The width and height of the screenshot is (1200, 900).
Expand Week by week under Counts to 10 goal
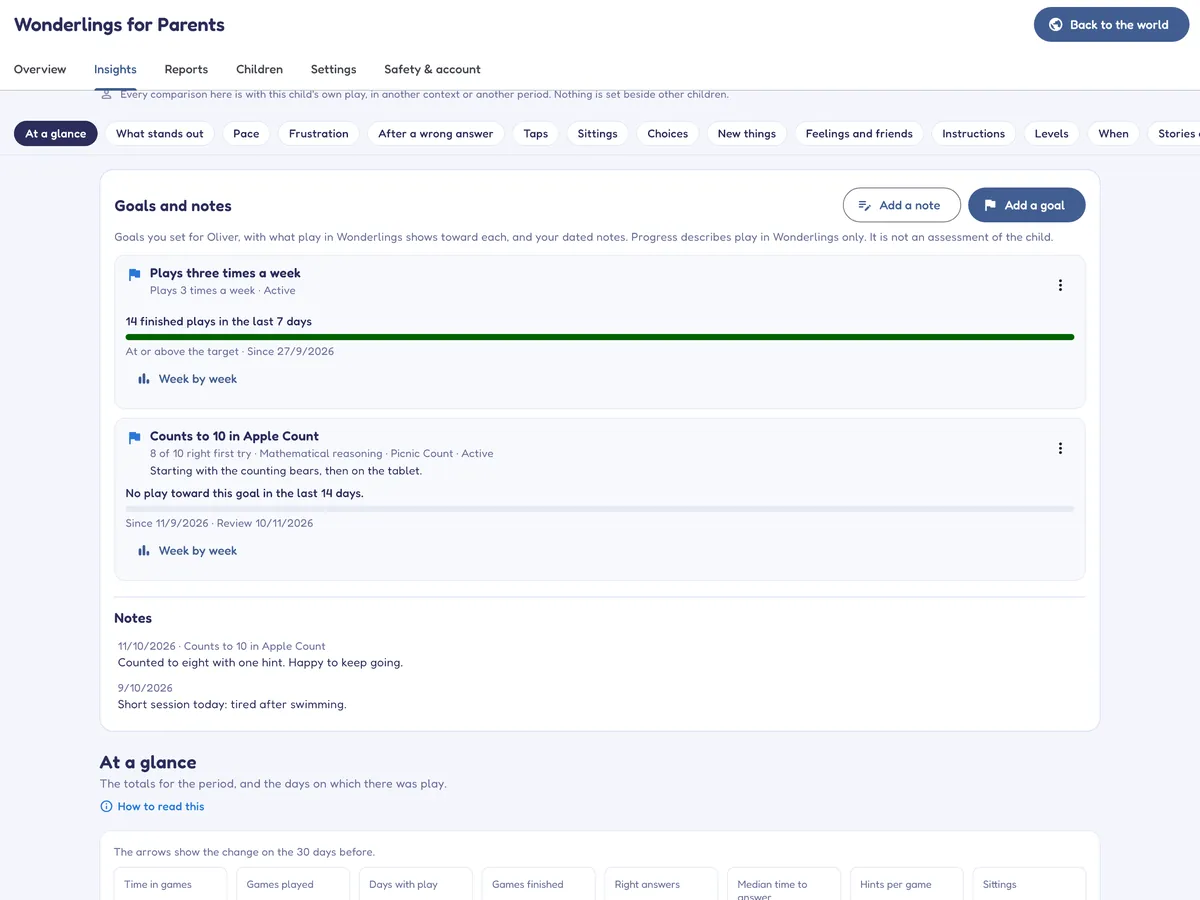(x=187, y=551)
